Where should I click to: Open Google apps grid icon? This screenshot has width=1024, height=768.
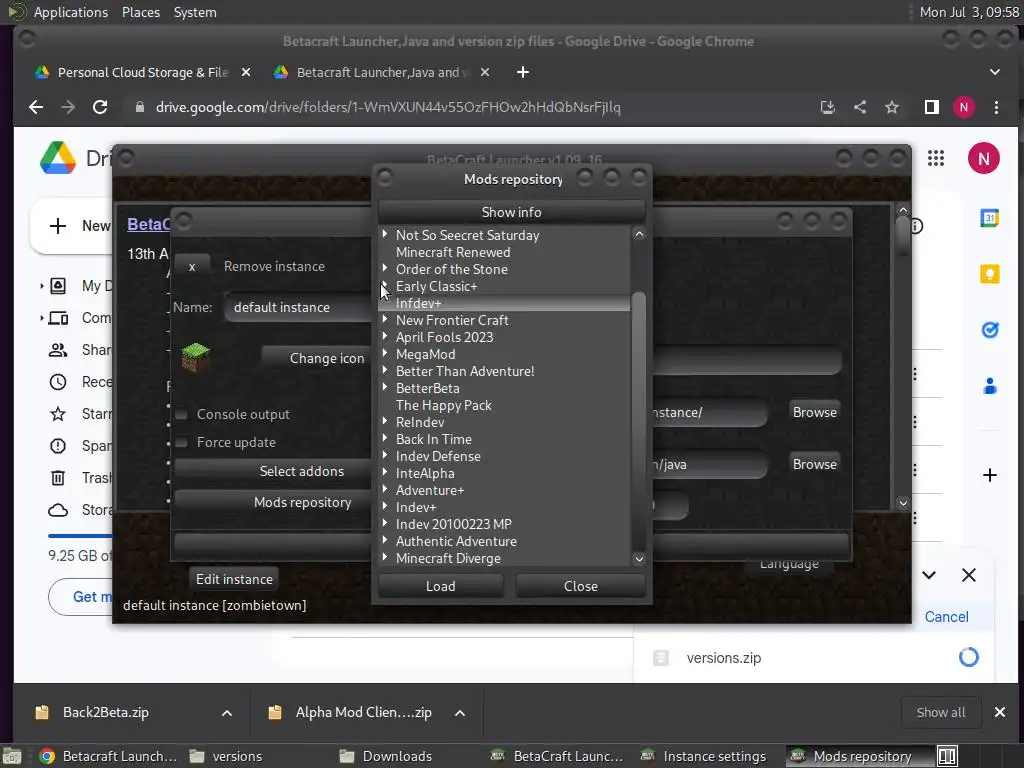(936, 158)
